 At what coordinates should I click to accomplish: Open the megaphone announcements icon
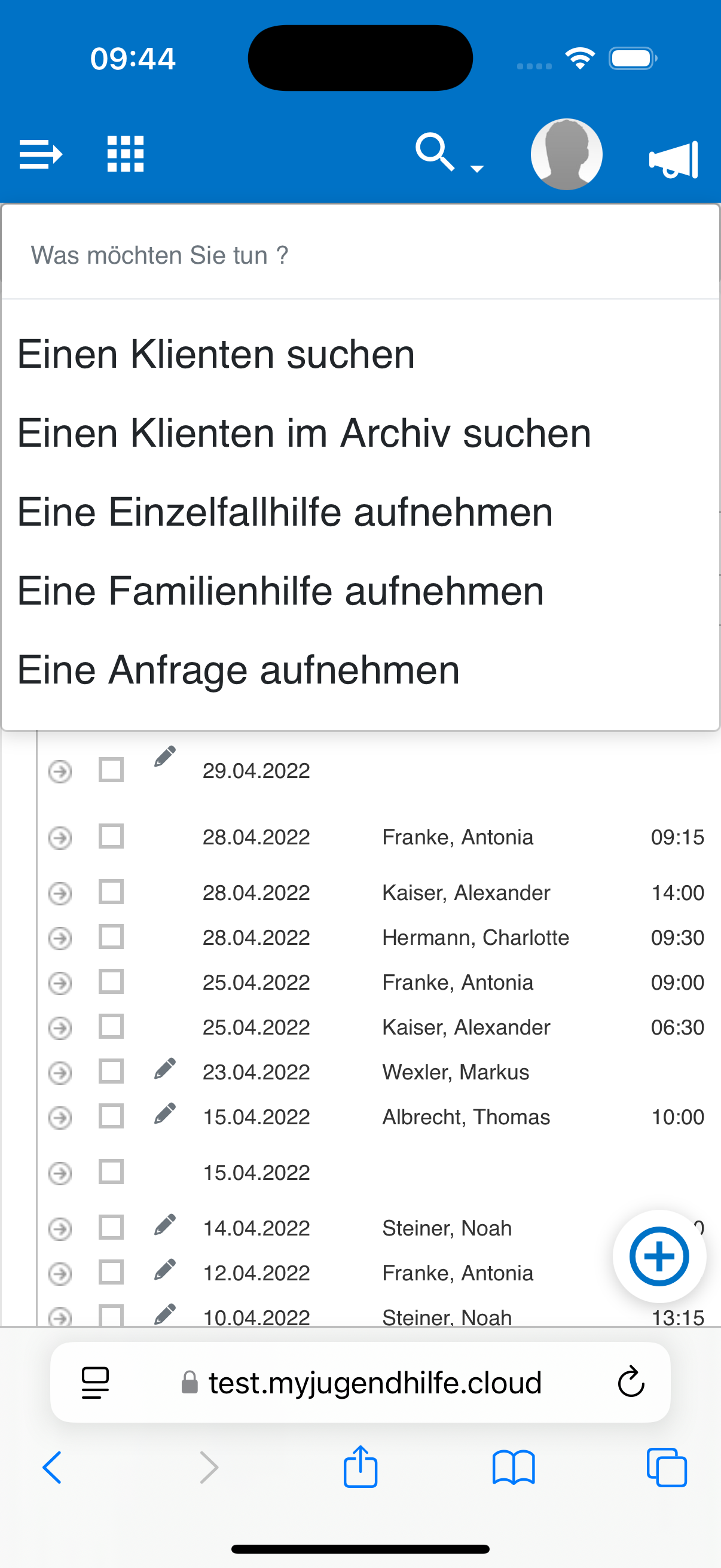pos(674,160)
